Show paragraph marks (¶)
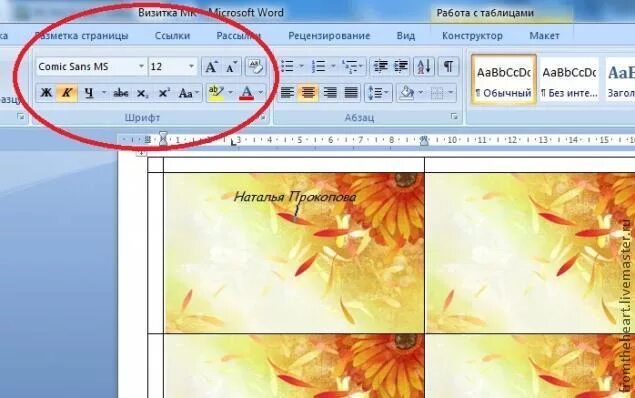This screenshot has height=398, width=635. coord(448,66)
